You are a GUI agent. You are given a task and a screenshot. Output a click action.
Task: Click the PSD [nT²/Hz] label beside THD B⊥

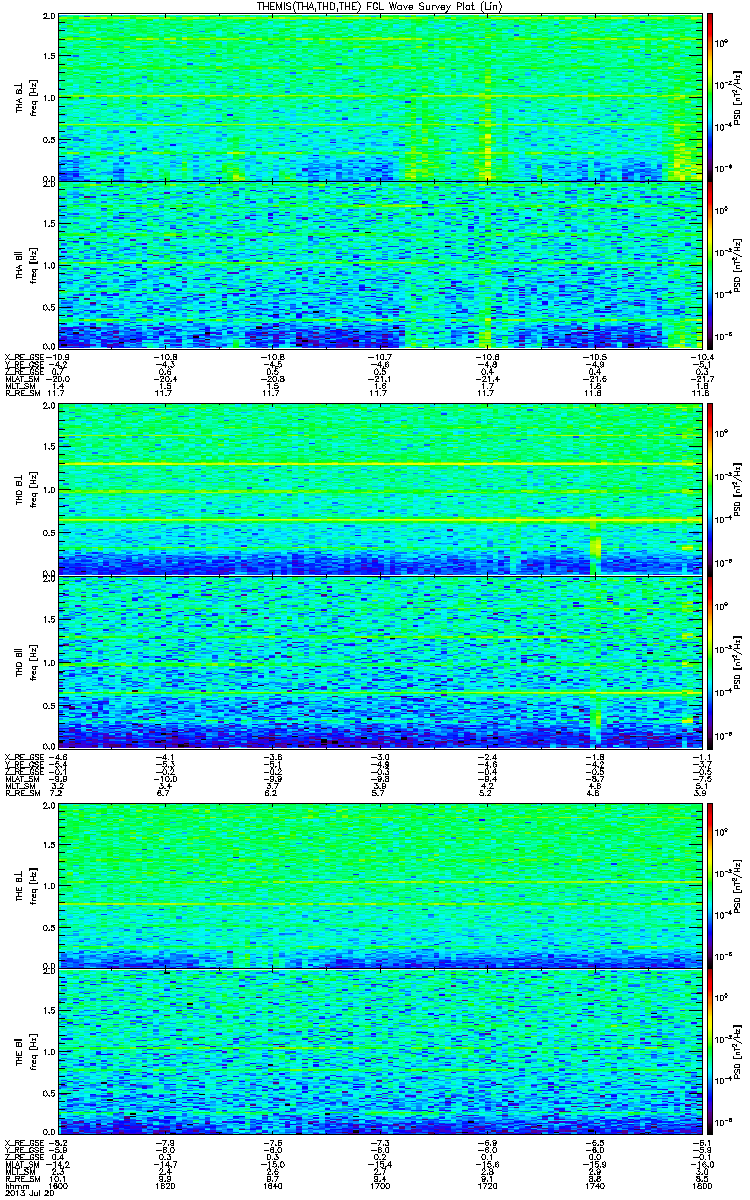pos(738,491)
